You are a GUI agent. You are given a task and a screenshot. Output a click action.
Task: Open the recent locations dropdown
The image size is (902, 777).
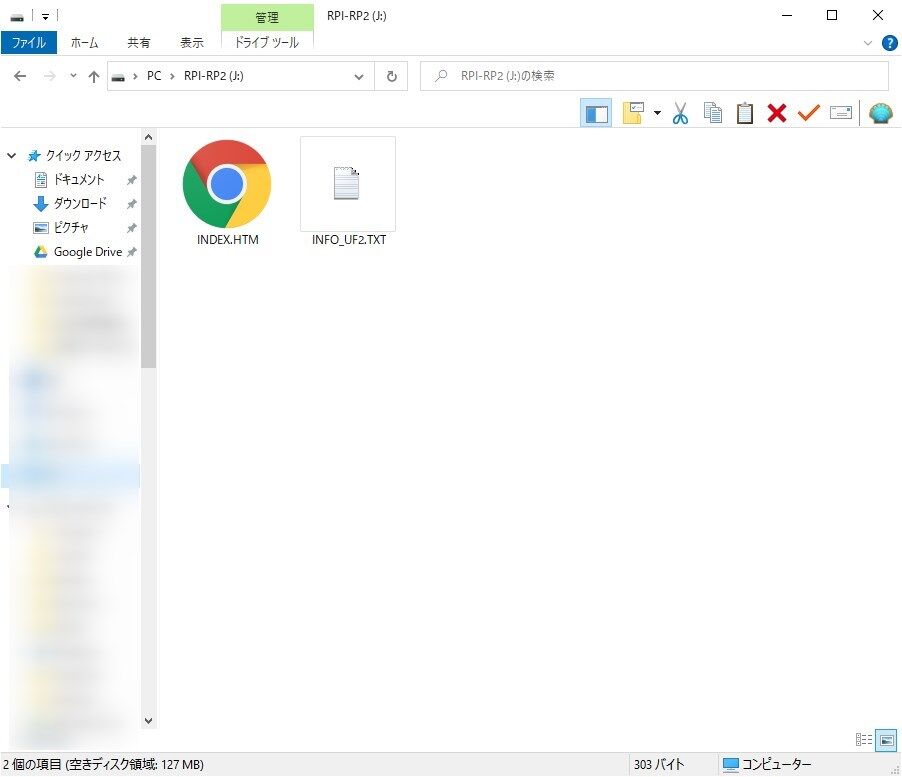click(x=73, y=75)
